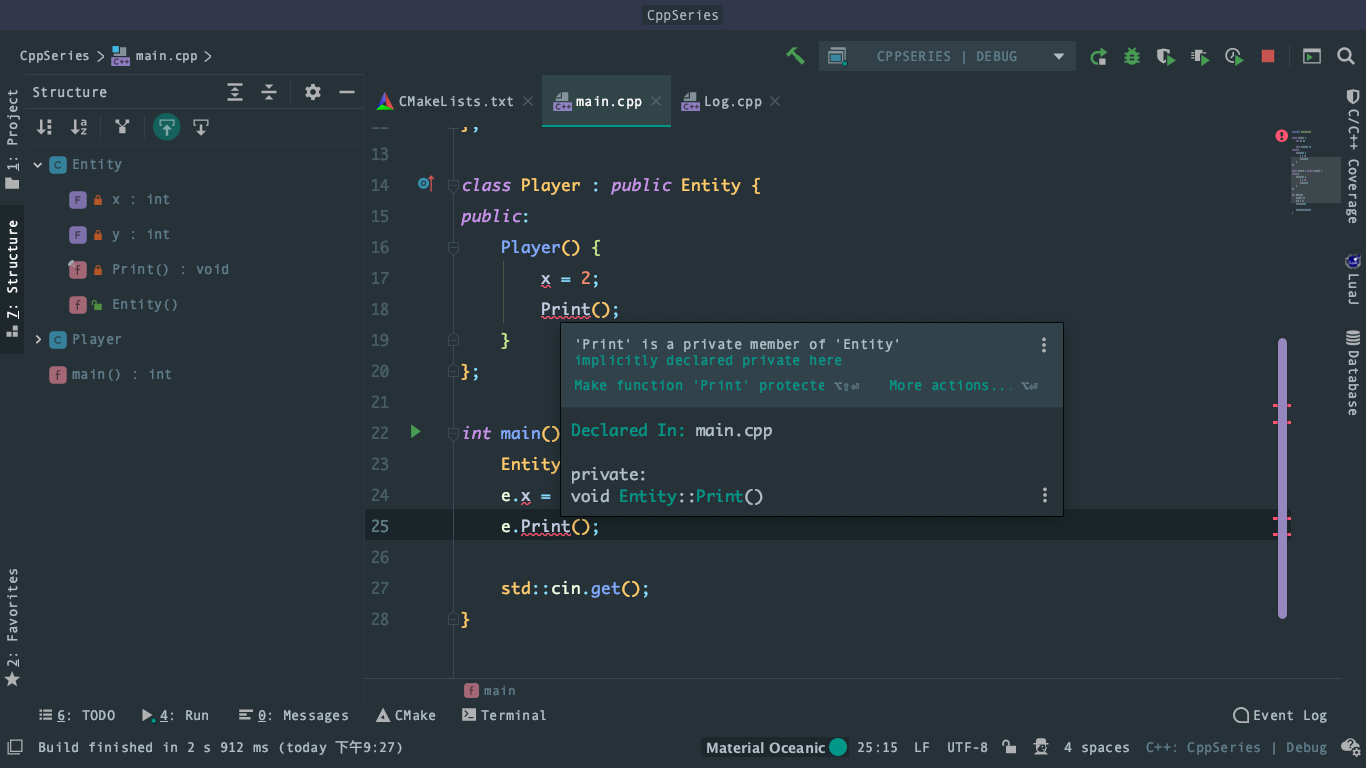
Task: Enable autoscroll from source toggle
Action: pyautogui.click(x=201, y=127)
